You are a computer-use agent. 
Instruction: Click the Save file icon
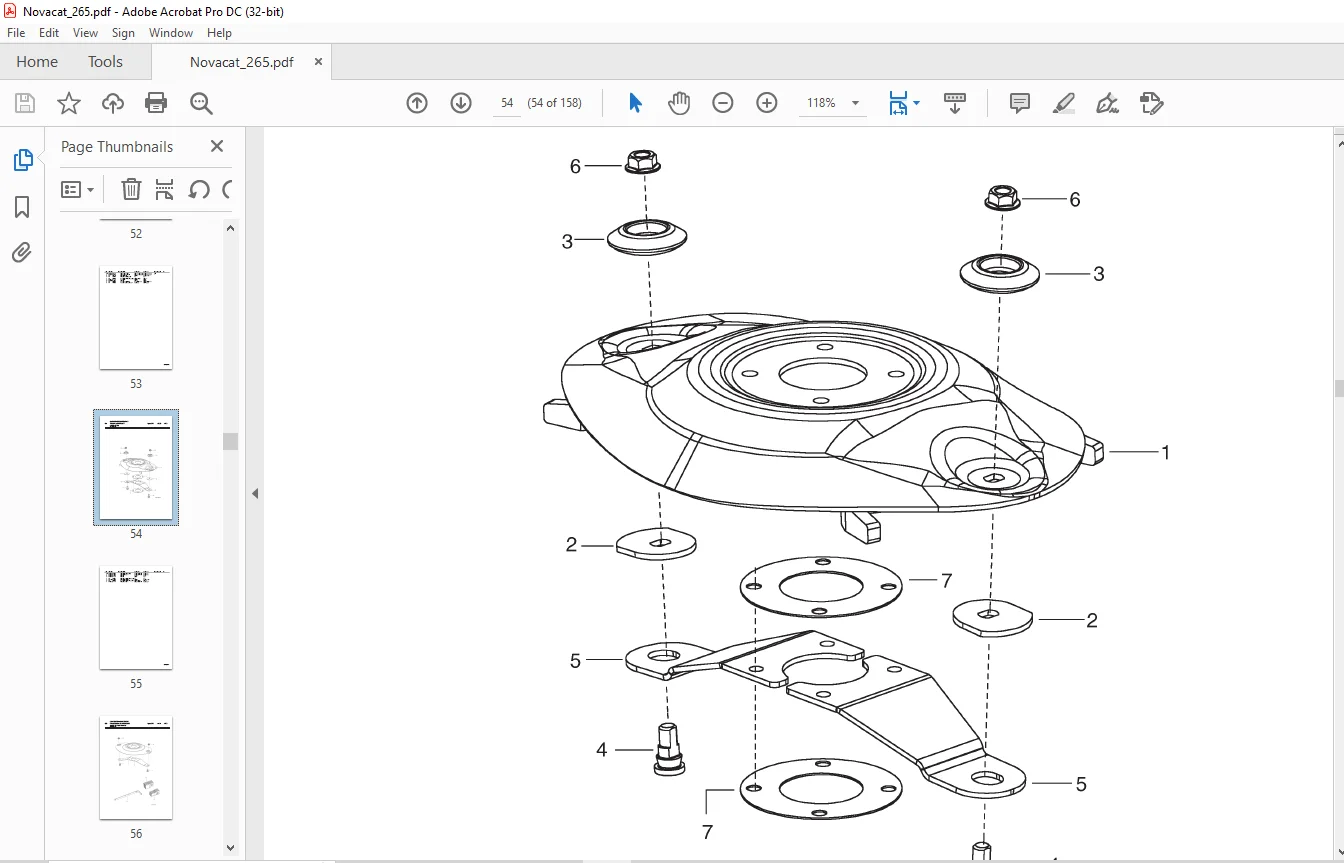tap(25, 103)
